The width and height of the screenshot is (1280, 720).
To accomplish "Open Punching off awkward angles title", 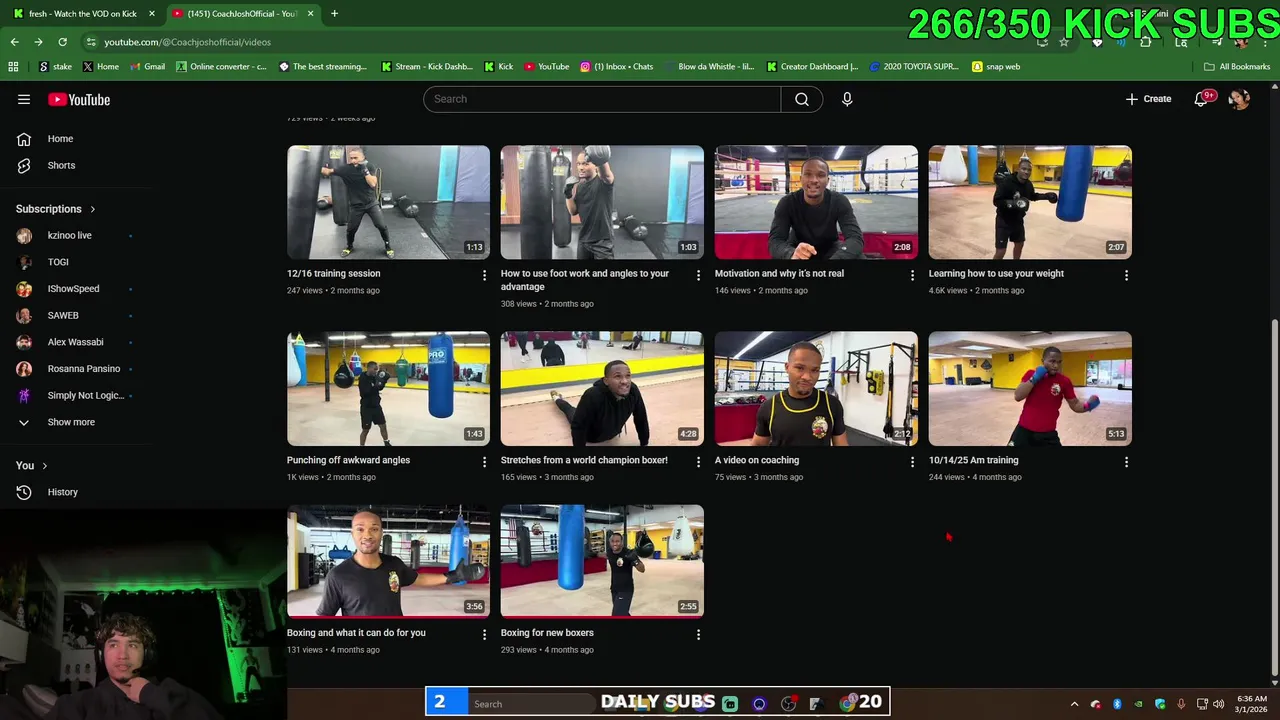I will point(348,460).
